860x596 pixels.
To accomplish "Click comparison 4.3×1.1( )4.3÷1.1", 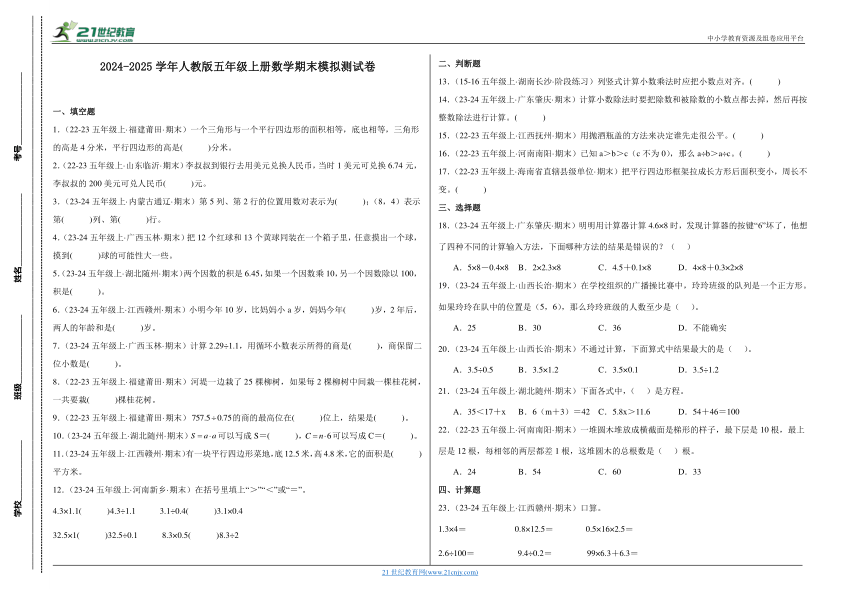I will pyautogui.click(x=94, y=511).
